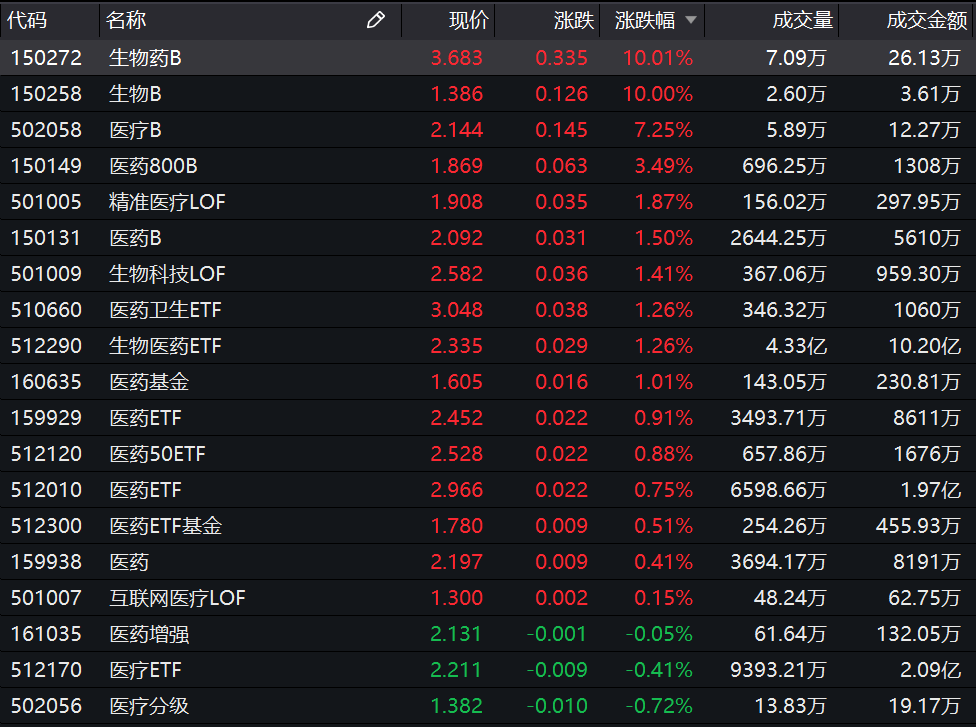Open 医药800B stock entry
The height and width of the screenshot is (727, 976).
coord(153,166)
